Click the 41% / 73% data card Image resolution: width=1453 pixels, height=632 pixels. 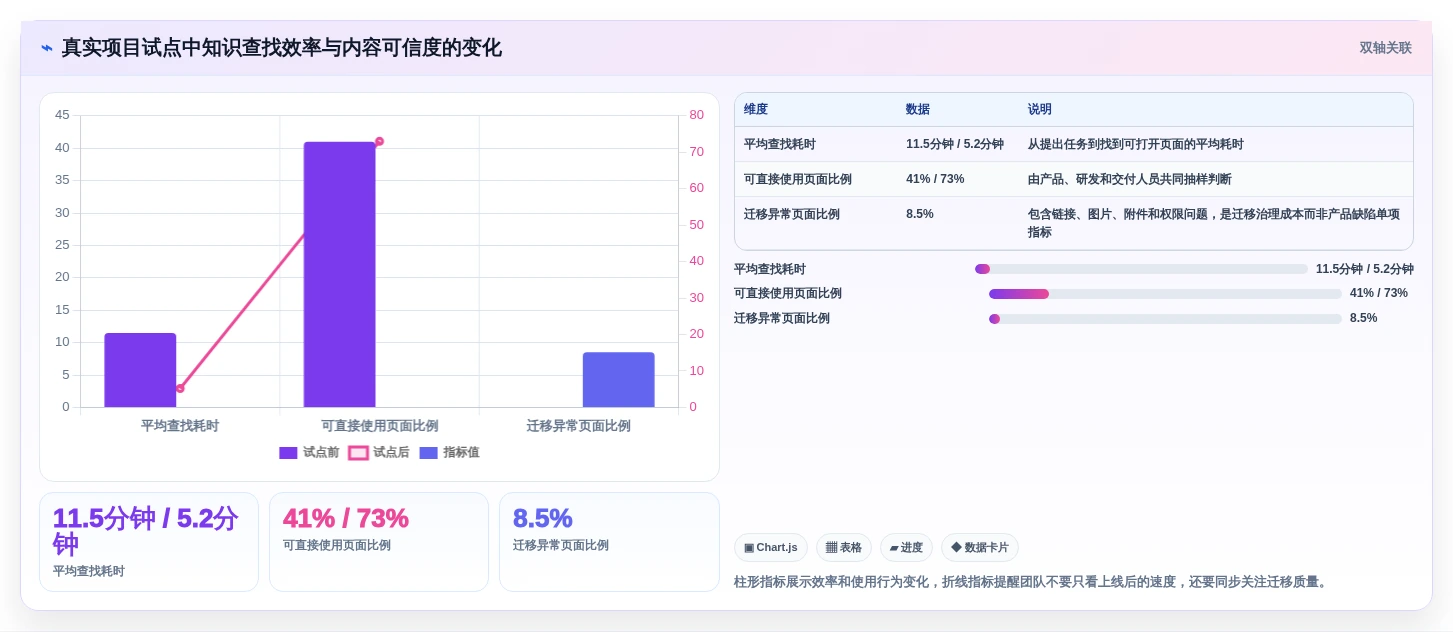pos(379,542)
